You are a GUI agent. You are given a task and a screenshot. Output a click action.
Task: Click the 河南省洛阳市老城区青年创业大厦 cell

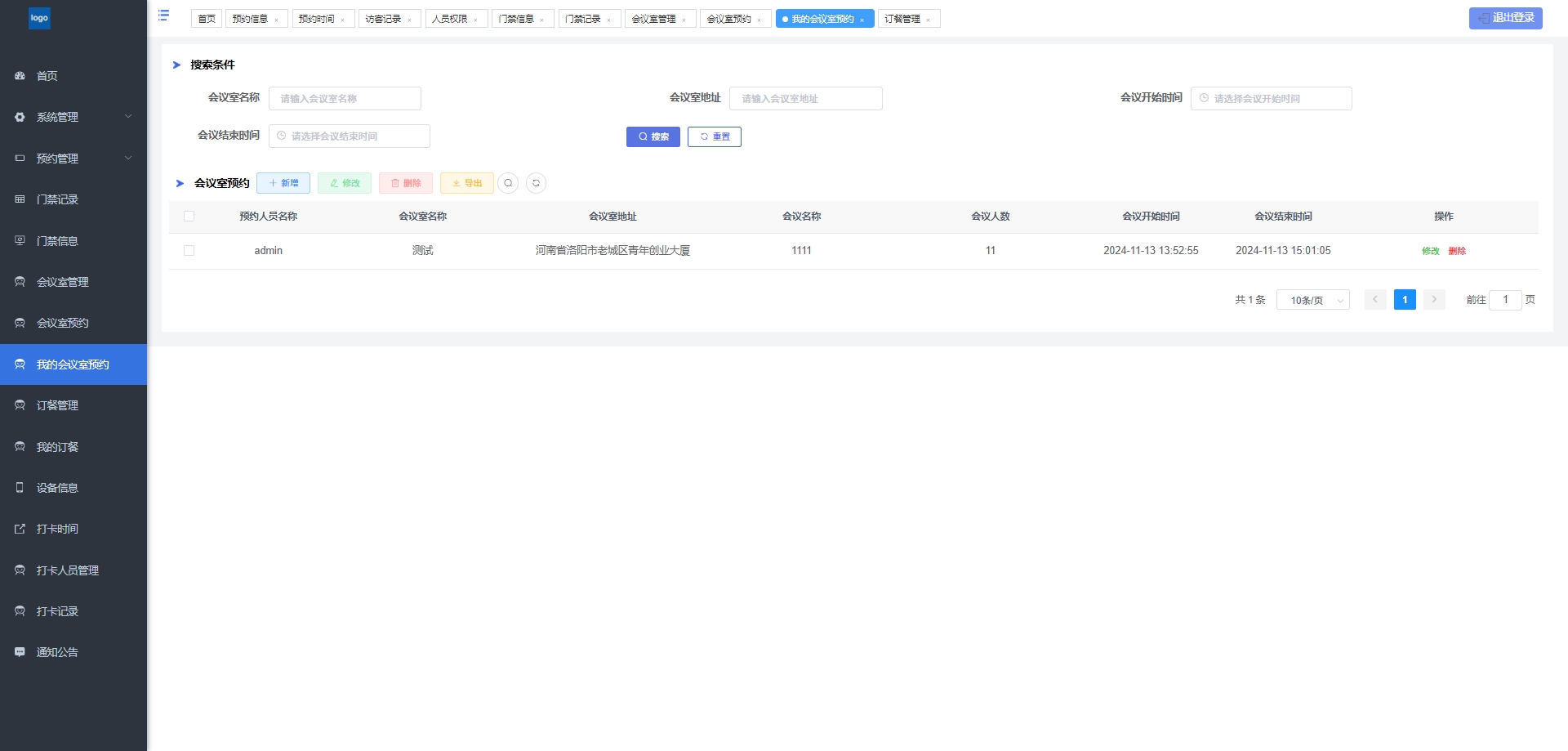coord(612,251)
